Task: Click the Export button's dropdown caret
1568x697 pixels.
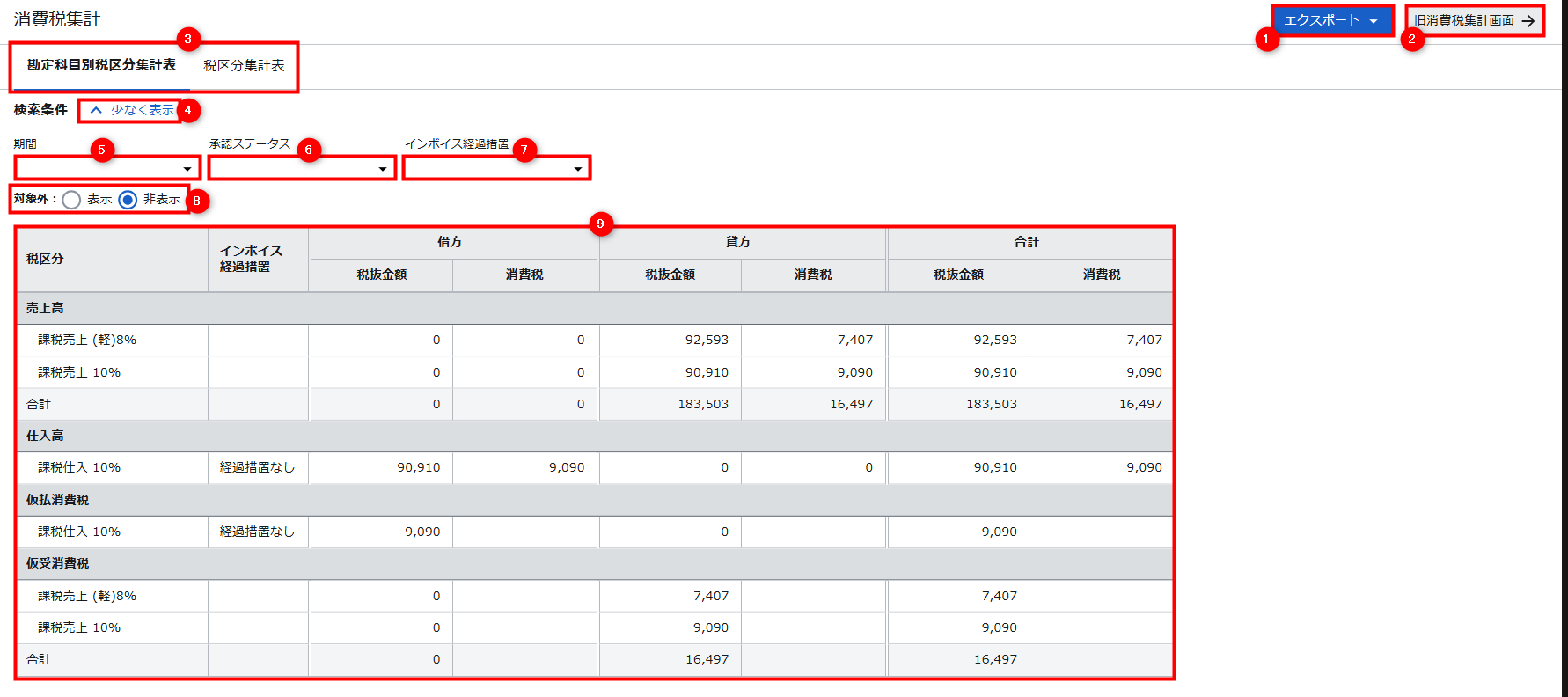Action: pos(1374,21)
